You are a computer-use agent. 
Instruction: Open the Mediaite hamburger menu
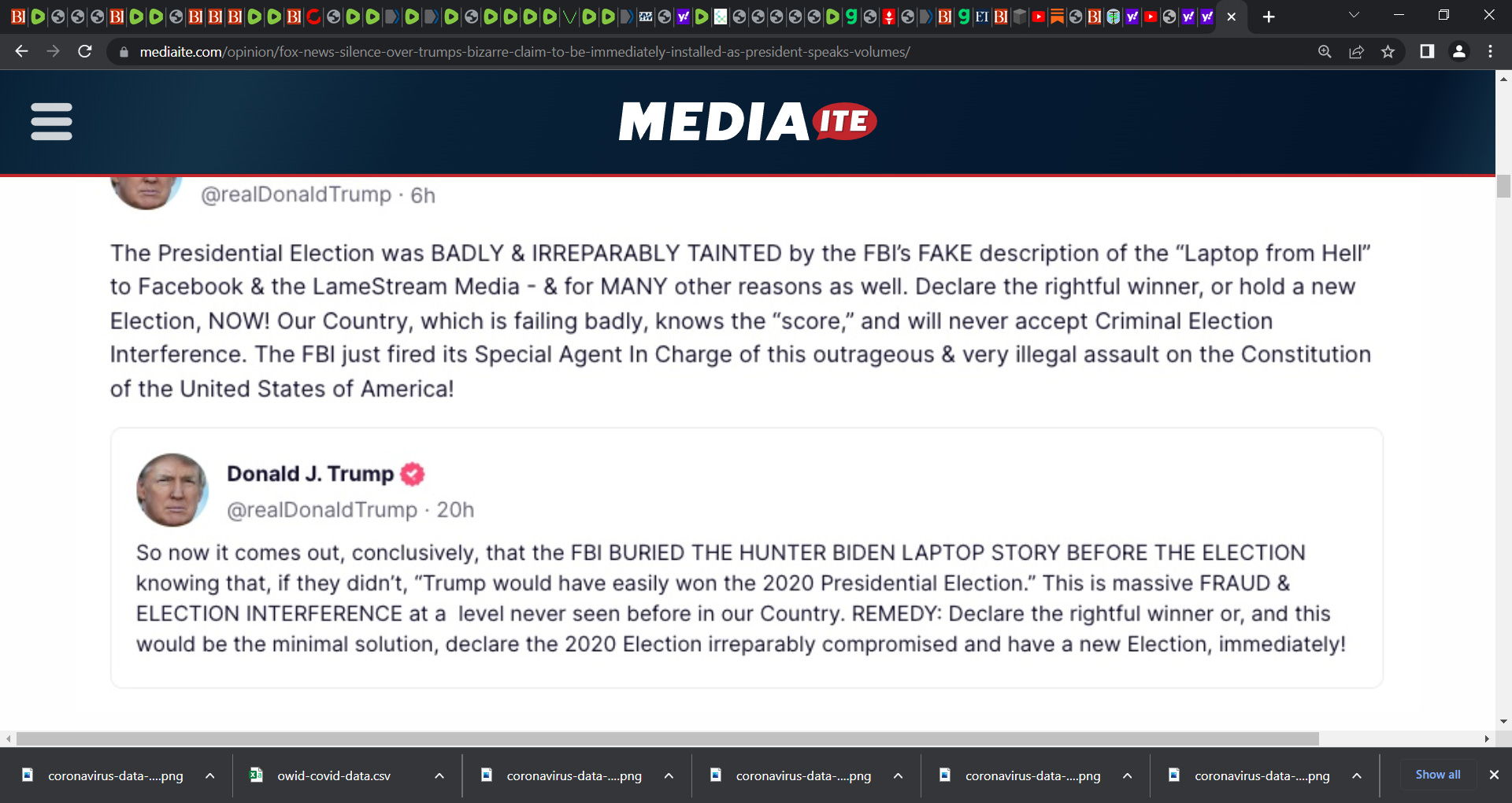[51, 121]
